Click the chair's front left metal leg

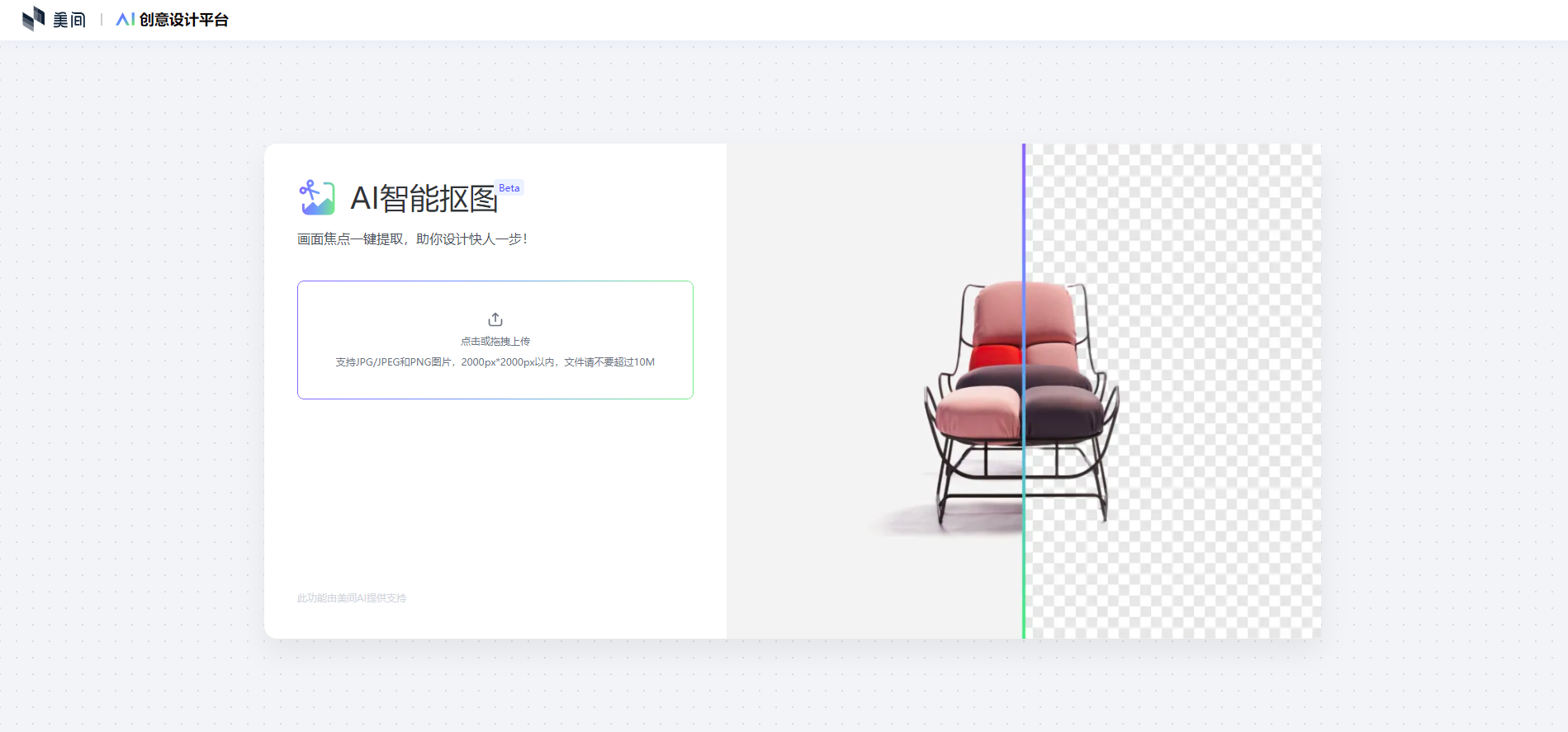(941, 495)
